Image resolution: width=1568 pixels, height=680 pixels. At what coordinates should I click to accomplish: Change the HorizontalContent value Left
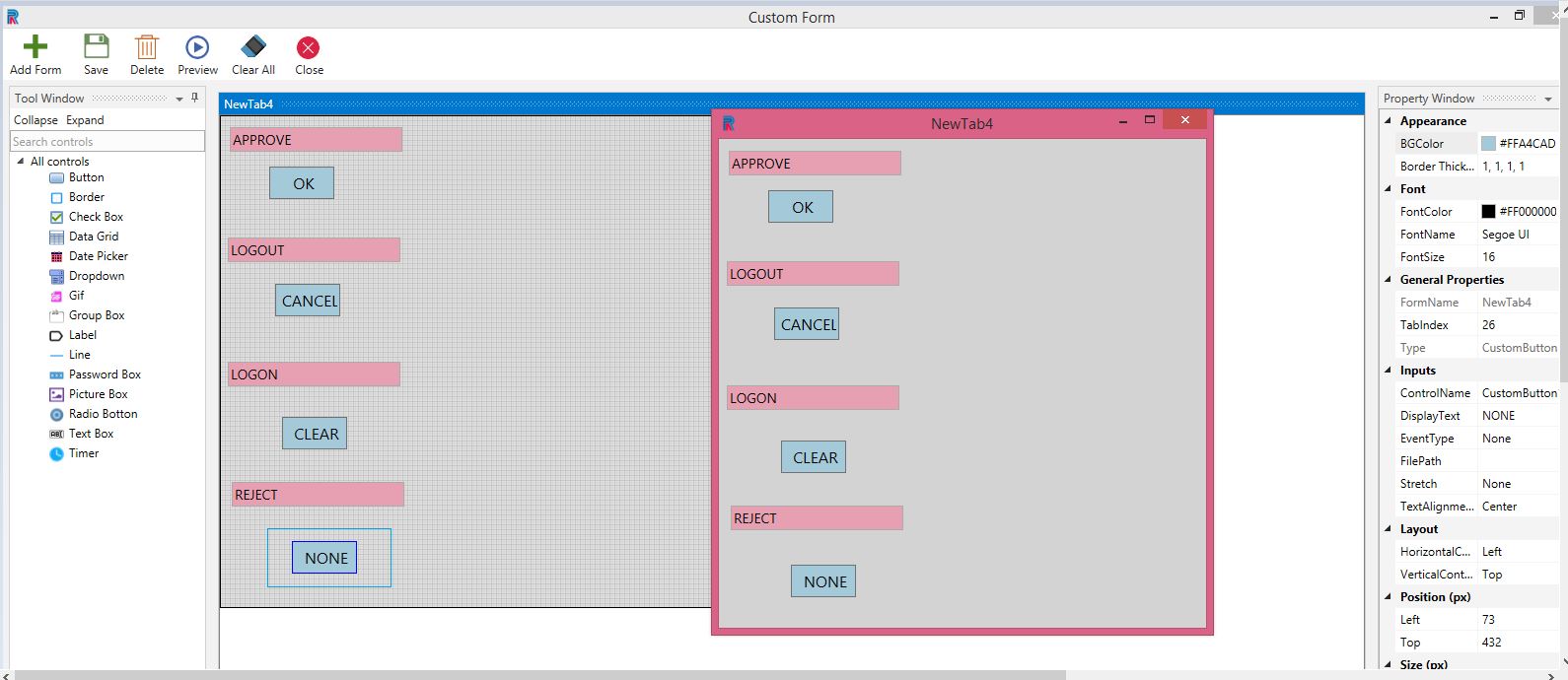point(1517,551)
